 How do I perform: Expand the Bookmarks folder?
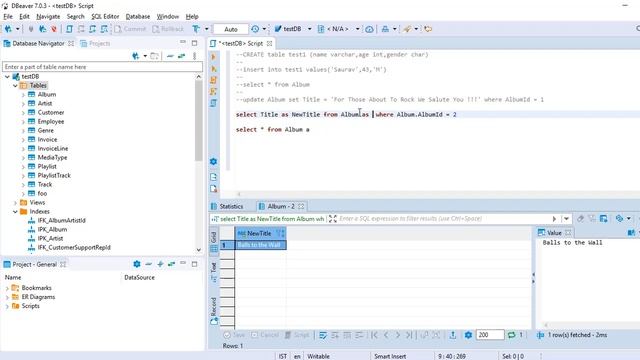[7, 288]
